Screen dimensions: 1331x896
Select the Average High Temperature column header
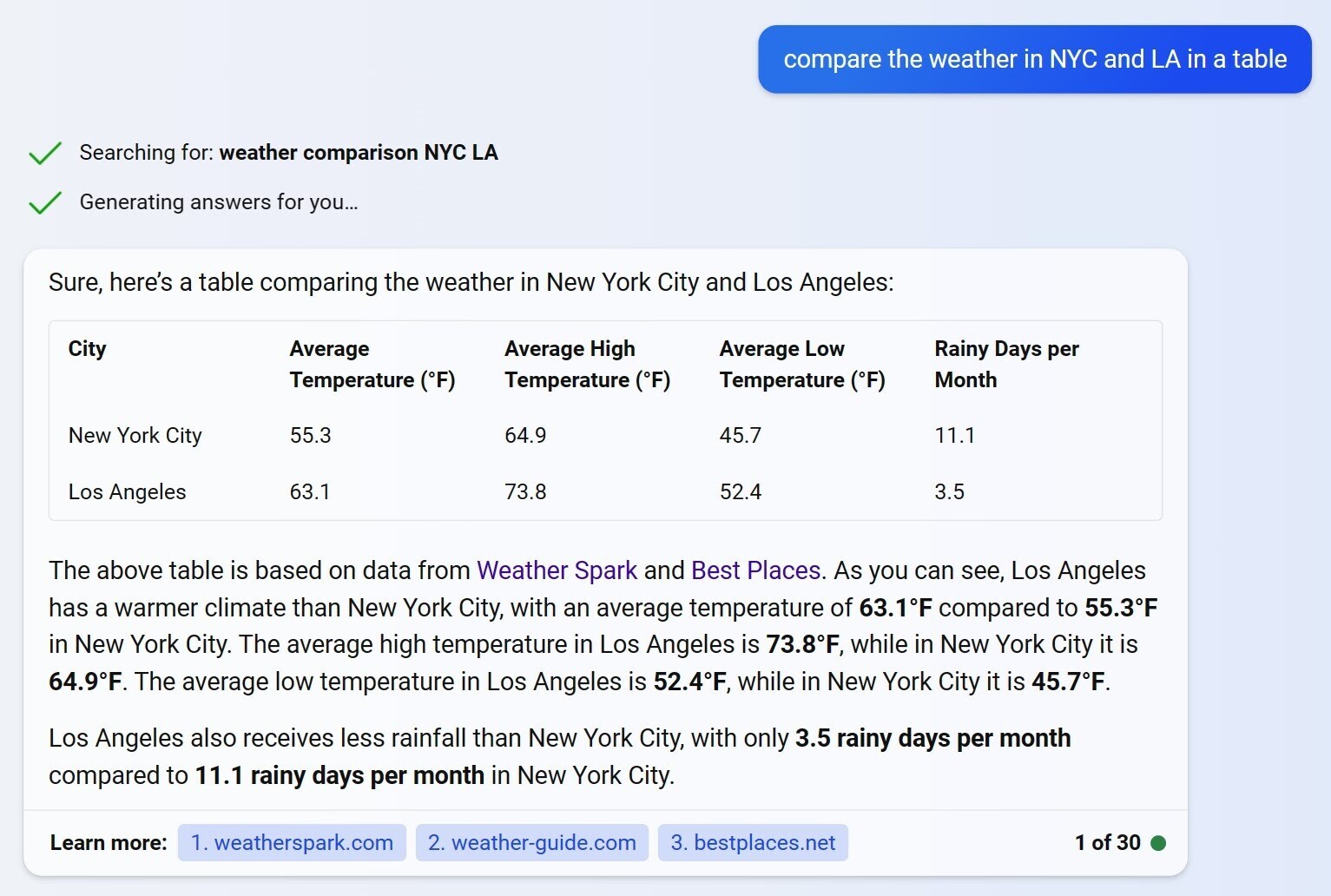[x=587, y=364]
